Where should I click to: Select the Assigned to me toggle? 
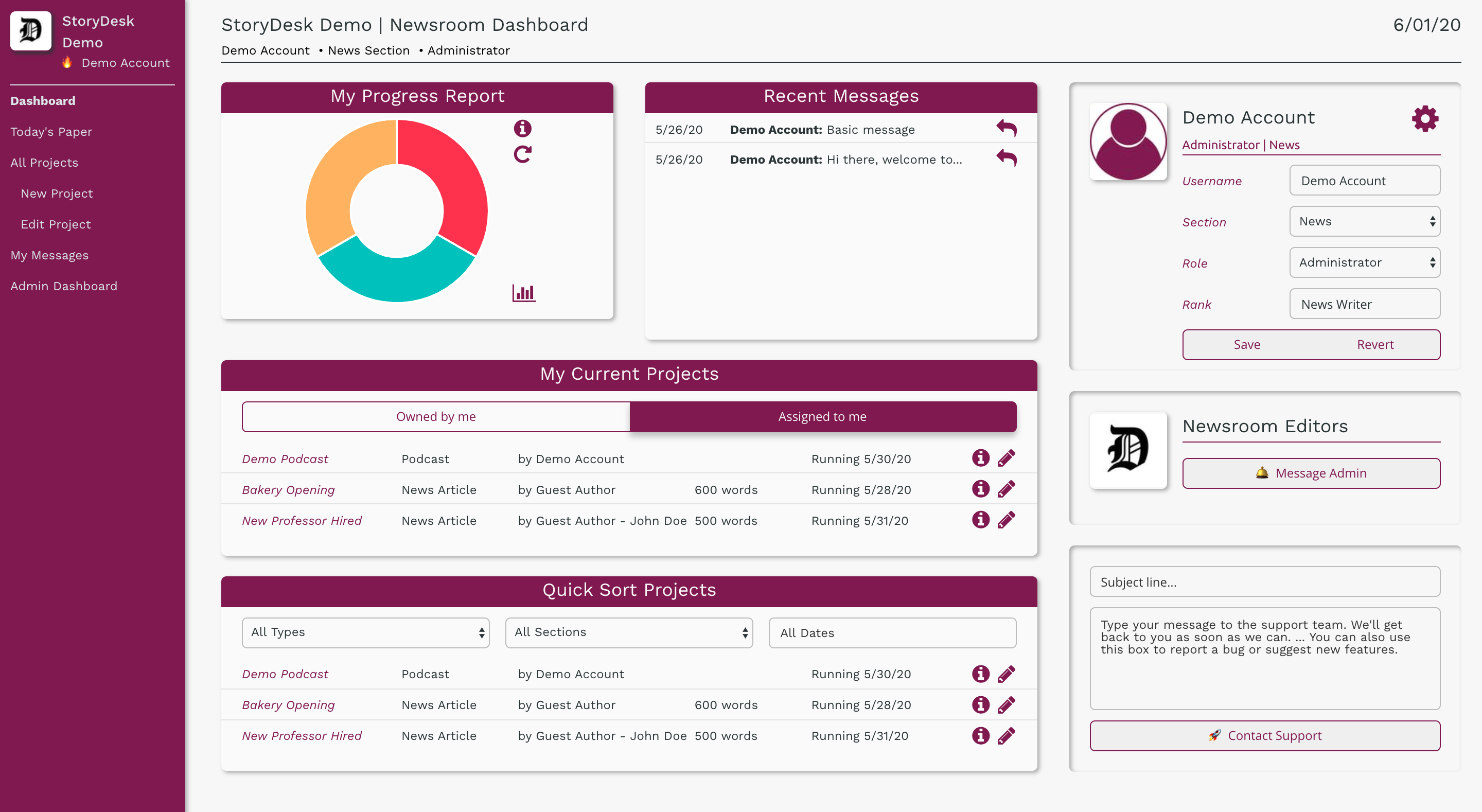coord(822,416)
